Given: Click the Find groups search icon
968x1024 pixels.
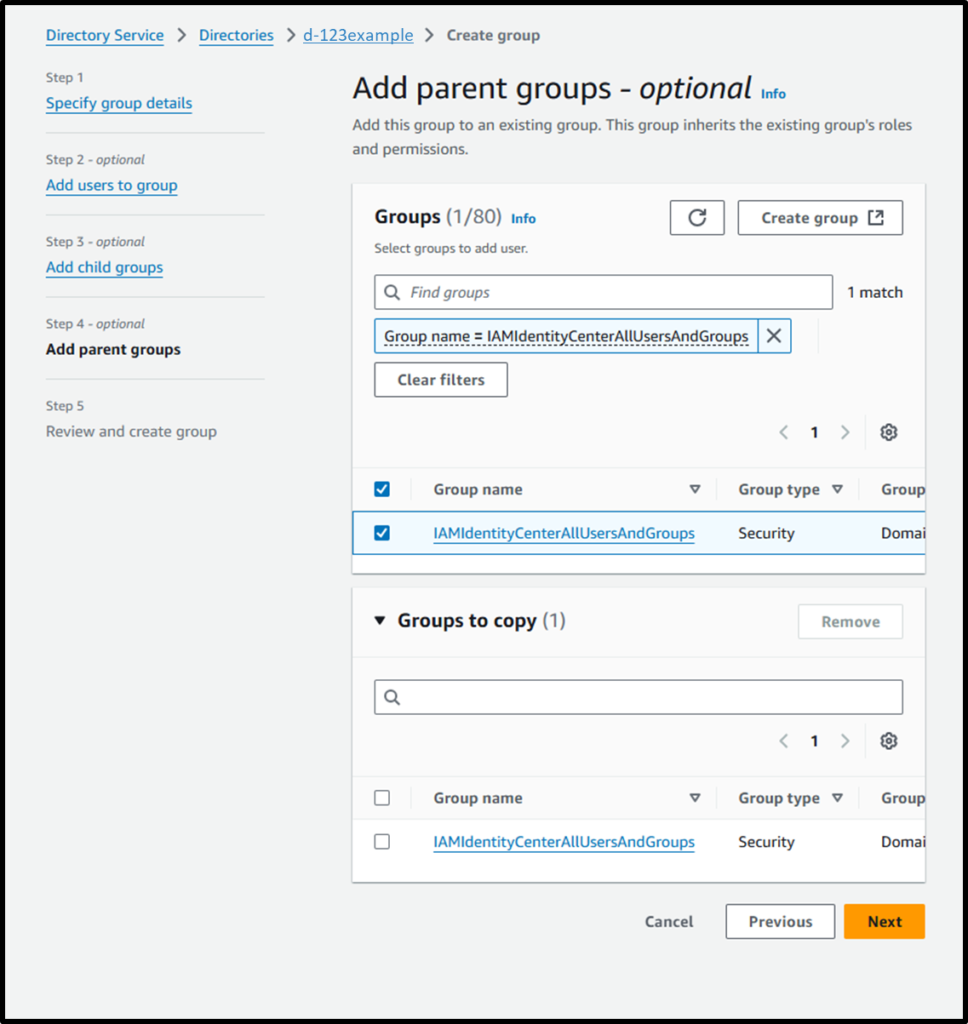Looking at the screenshot, I should pos(392,292).
